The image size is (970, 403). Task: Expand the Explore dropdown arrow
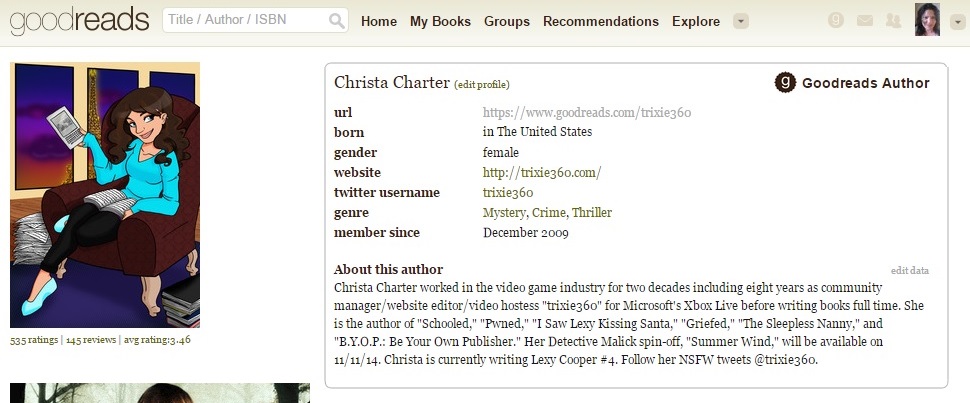(x=740, y=21)
